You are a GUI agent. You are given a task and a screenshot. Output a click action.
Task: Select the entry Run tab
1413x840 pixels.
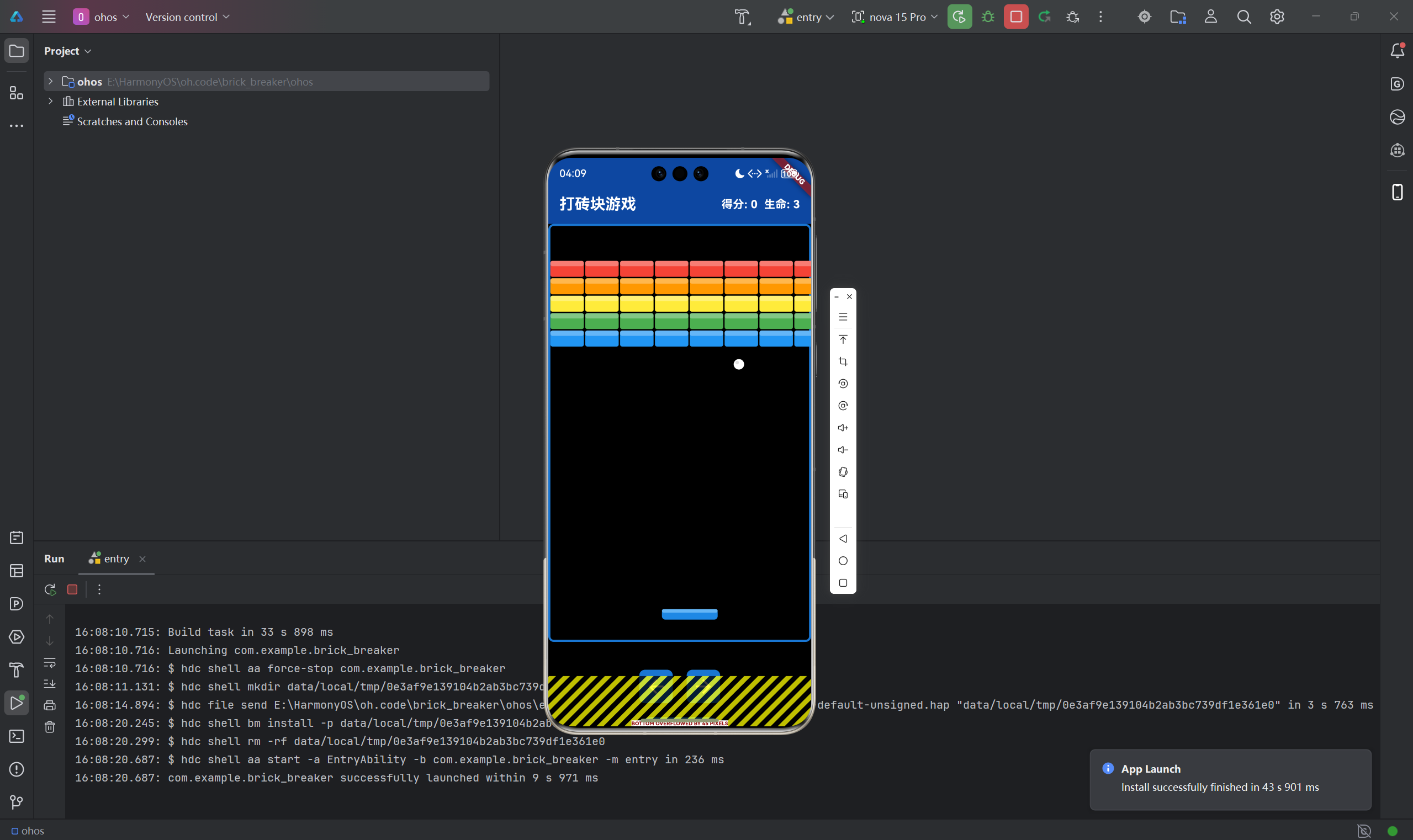116,559
